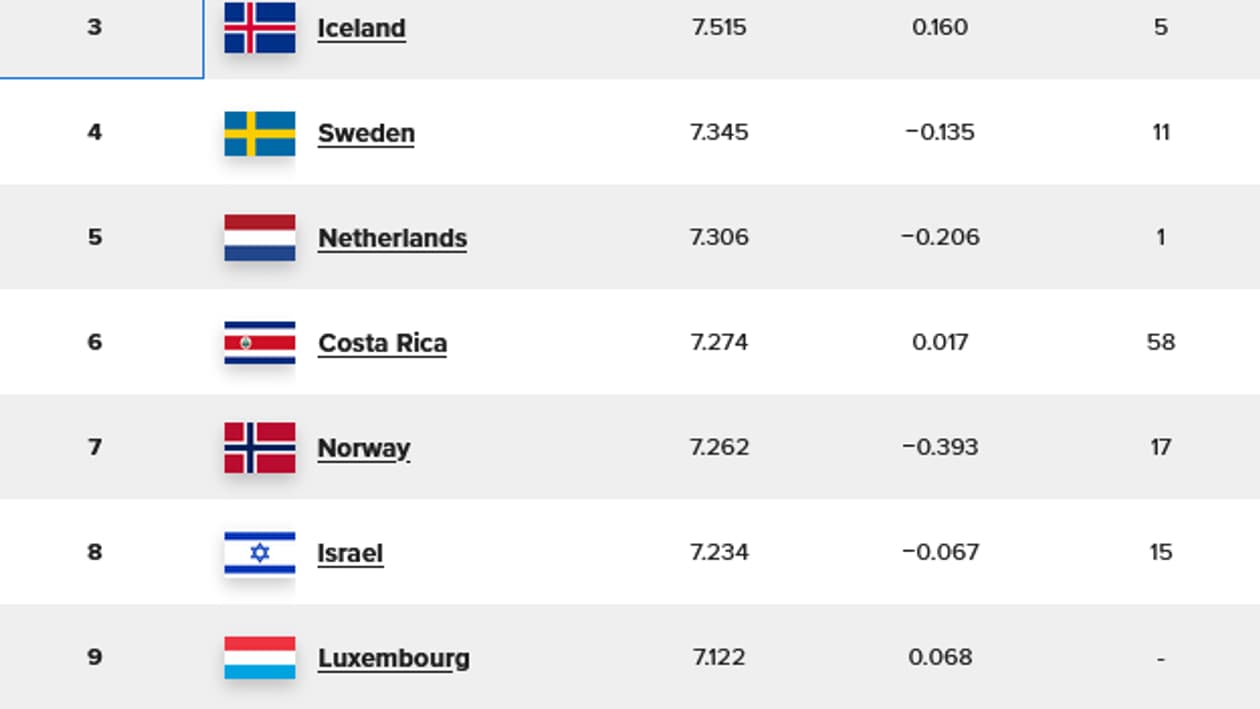The image size is (1260, 709).
Task: Click the Israel flag icon
Action: [258, 553]
